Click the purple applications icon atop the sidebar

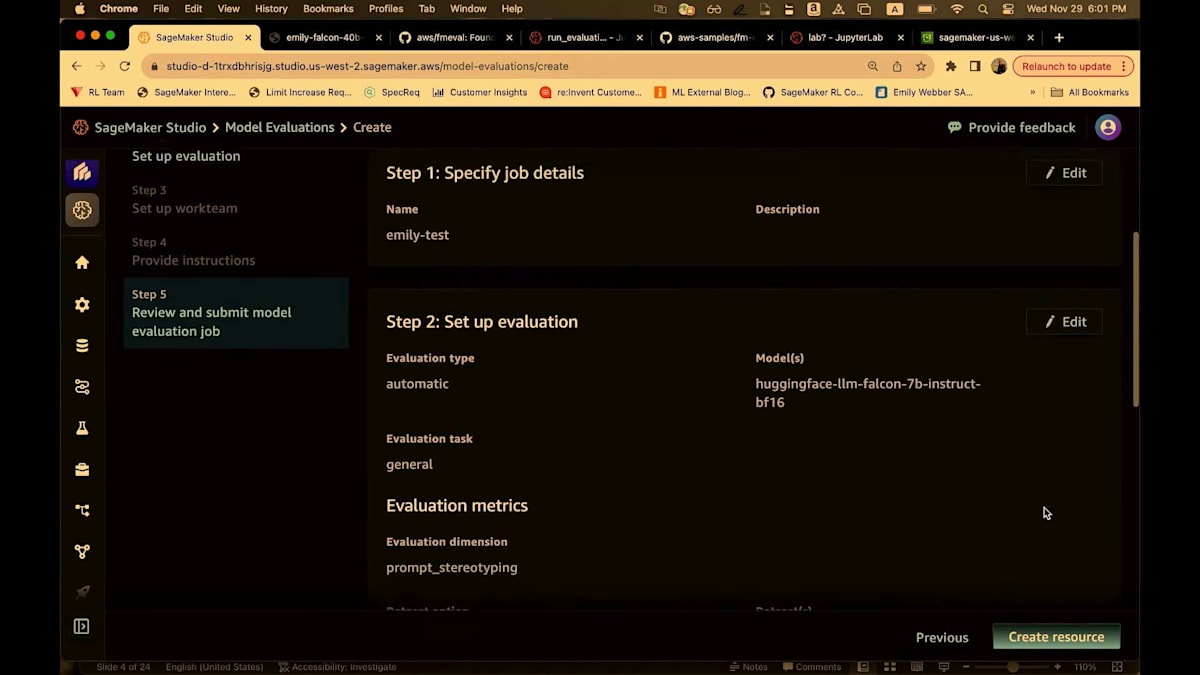(82, 172)
